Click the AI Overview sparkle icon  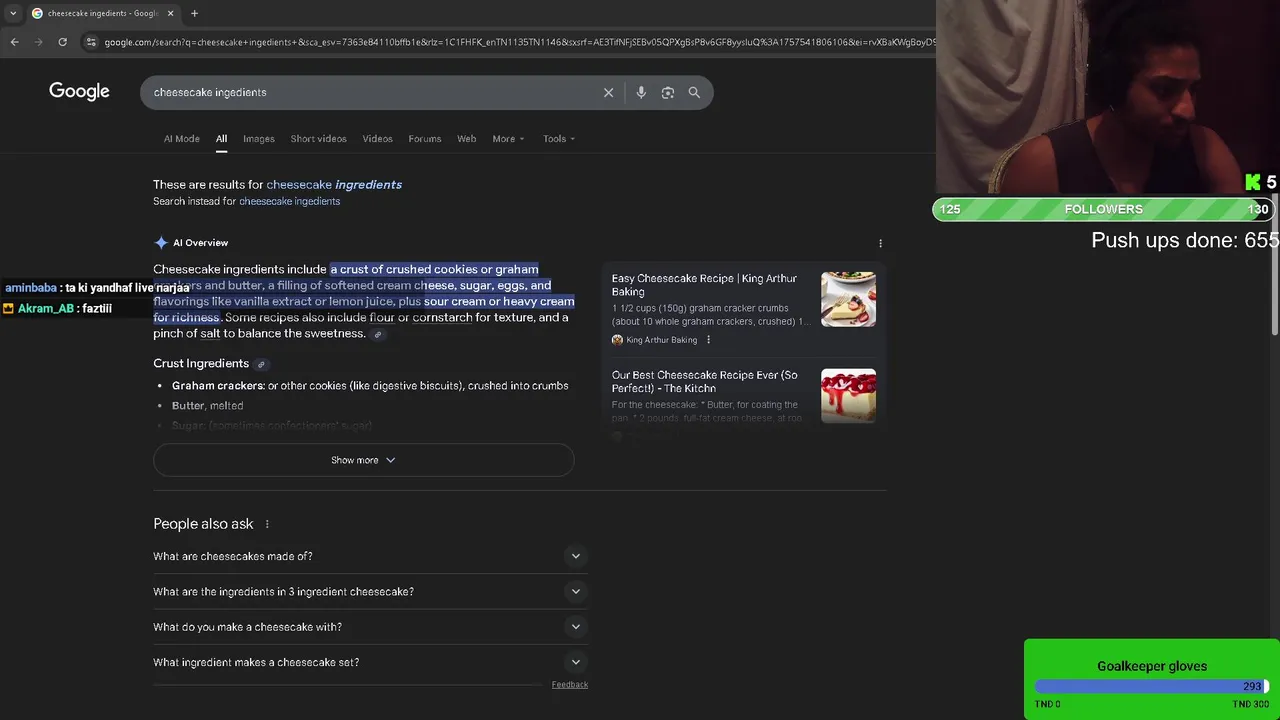click(161, 243)
